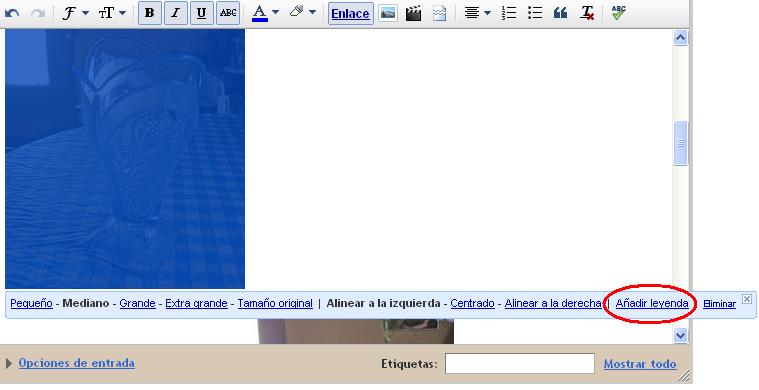
Task: Set image size to Grande
Action: pos(137,303)
